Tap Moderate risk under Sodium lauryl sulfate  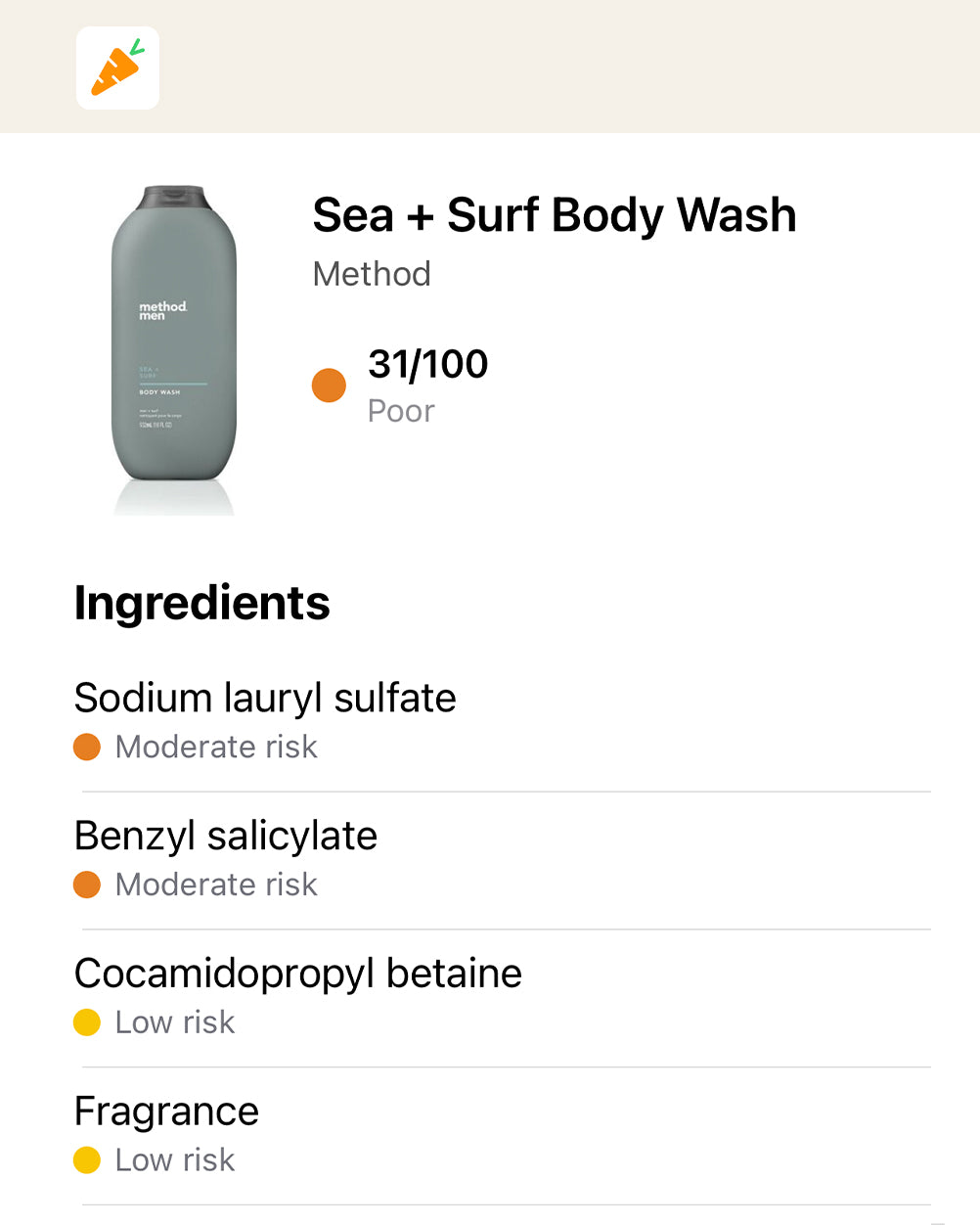216,748
